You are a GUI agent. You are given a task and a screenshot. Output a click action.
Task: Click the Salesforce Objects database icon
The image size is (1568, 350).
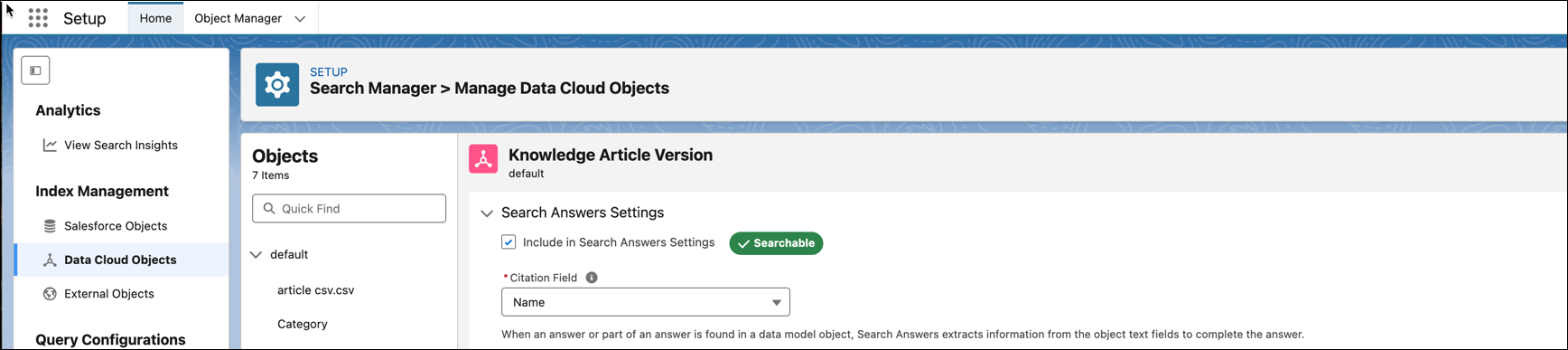click(50, 226)
